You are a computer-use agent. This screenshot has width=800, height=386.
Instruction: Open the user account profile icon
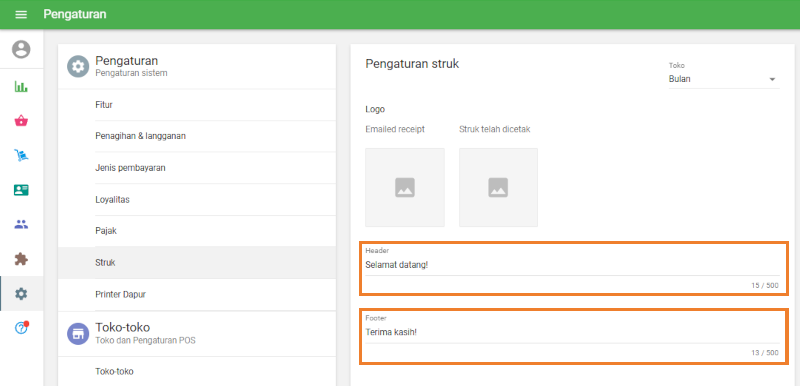pyautogui.click(x=21, y=49)
